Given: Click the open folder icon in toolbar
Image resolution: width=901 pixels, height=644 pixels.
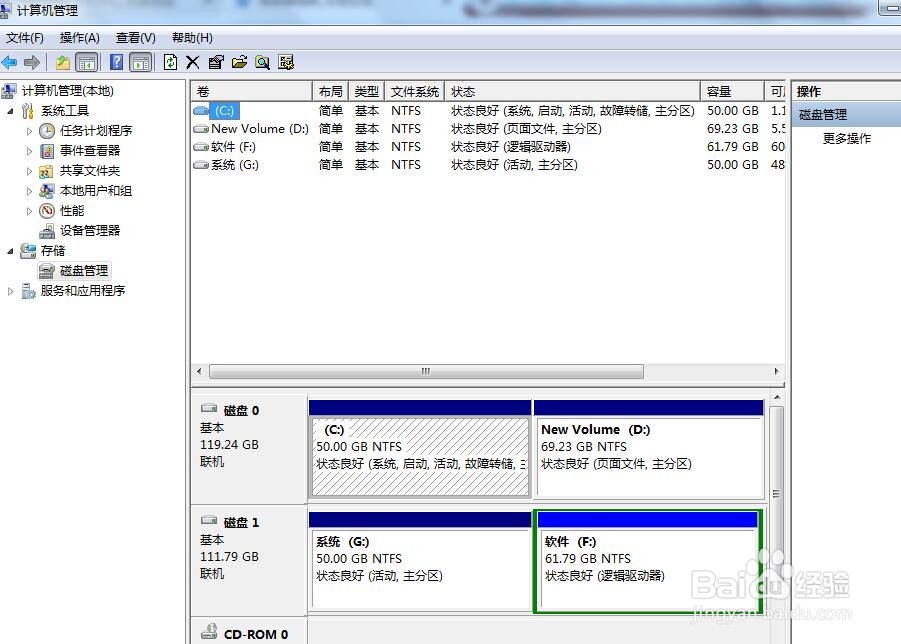Looking at the screenshot, I should point(240,62).
